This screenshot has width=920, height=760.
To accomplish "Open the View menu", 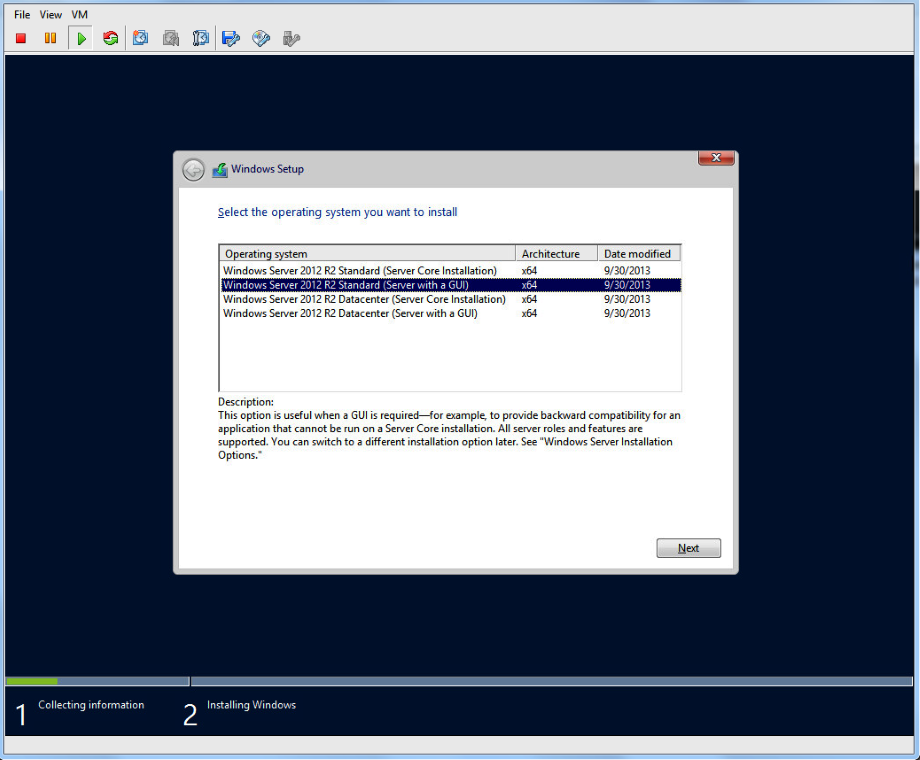I will tap(51, 15).
